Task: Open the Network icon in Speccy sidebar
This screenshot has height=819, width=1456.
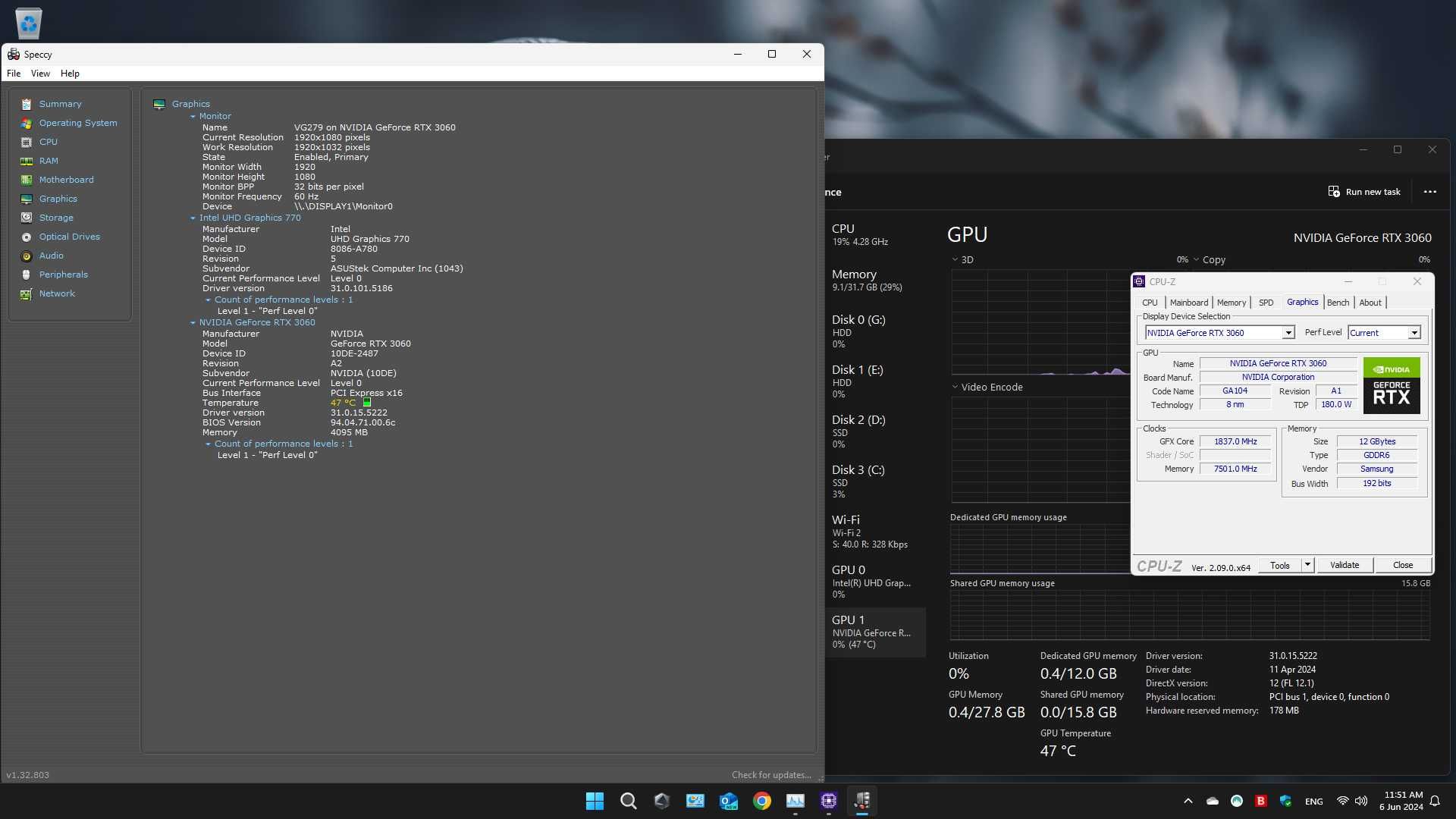Action: pos(27,293)
